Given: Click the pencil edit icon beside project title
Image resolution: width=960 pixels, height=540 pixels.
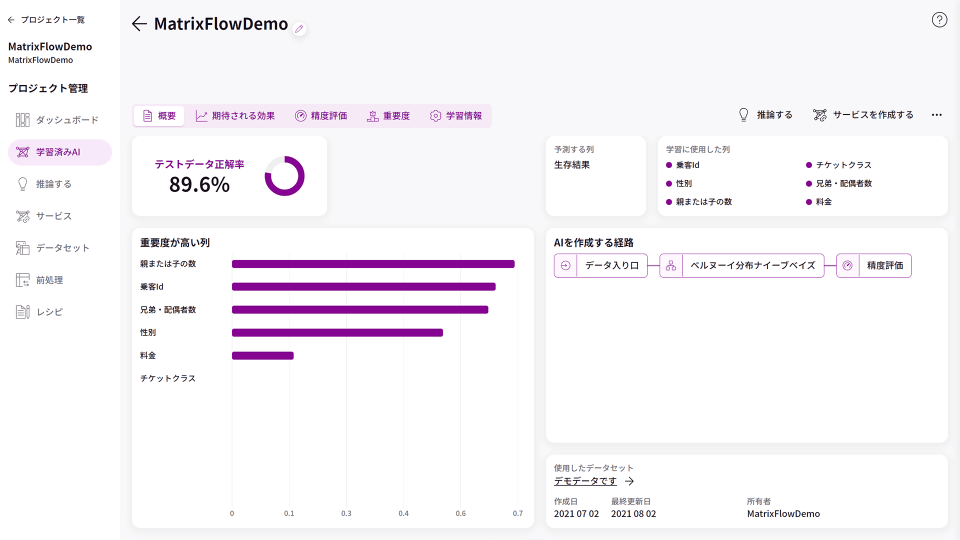Looking at the screenshot, I should (x=299, y=29).
